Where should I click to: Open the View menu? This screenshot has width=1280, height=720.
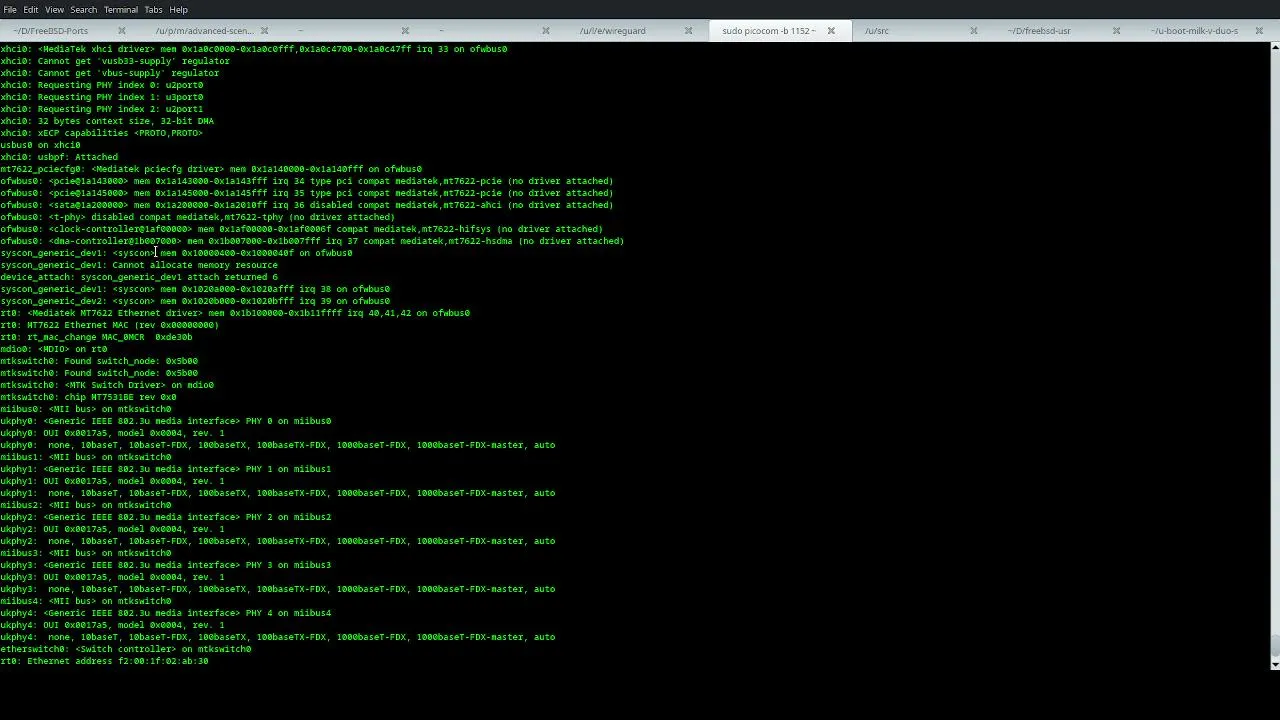(54, 9)
